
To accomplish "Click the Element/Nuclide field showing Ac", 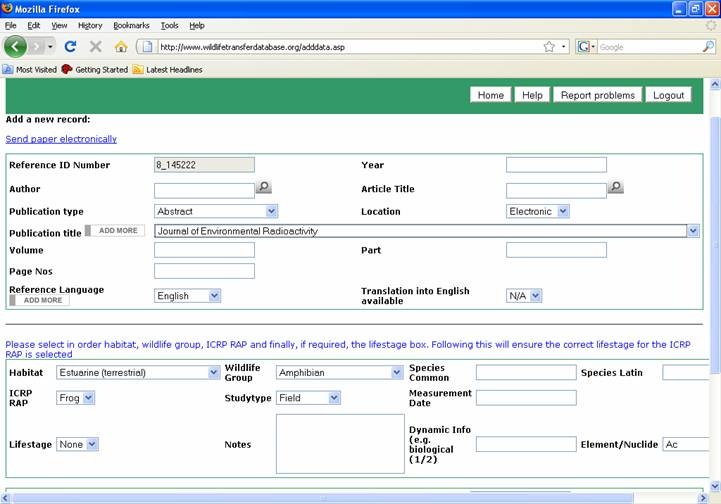I will pos(686,444).
